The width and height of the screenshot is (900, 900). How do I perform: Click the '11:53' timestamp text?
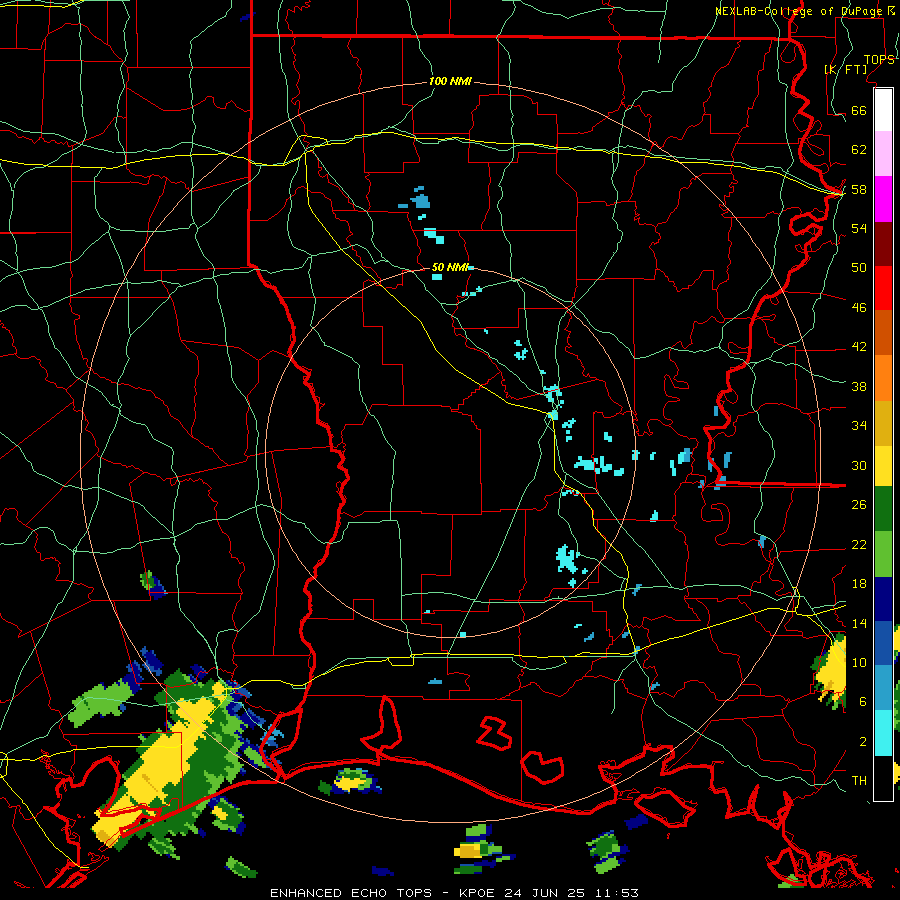[615, 893]
